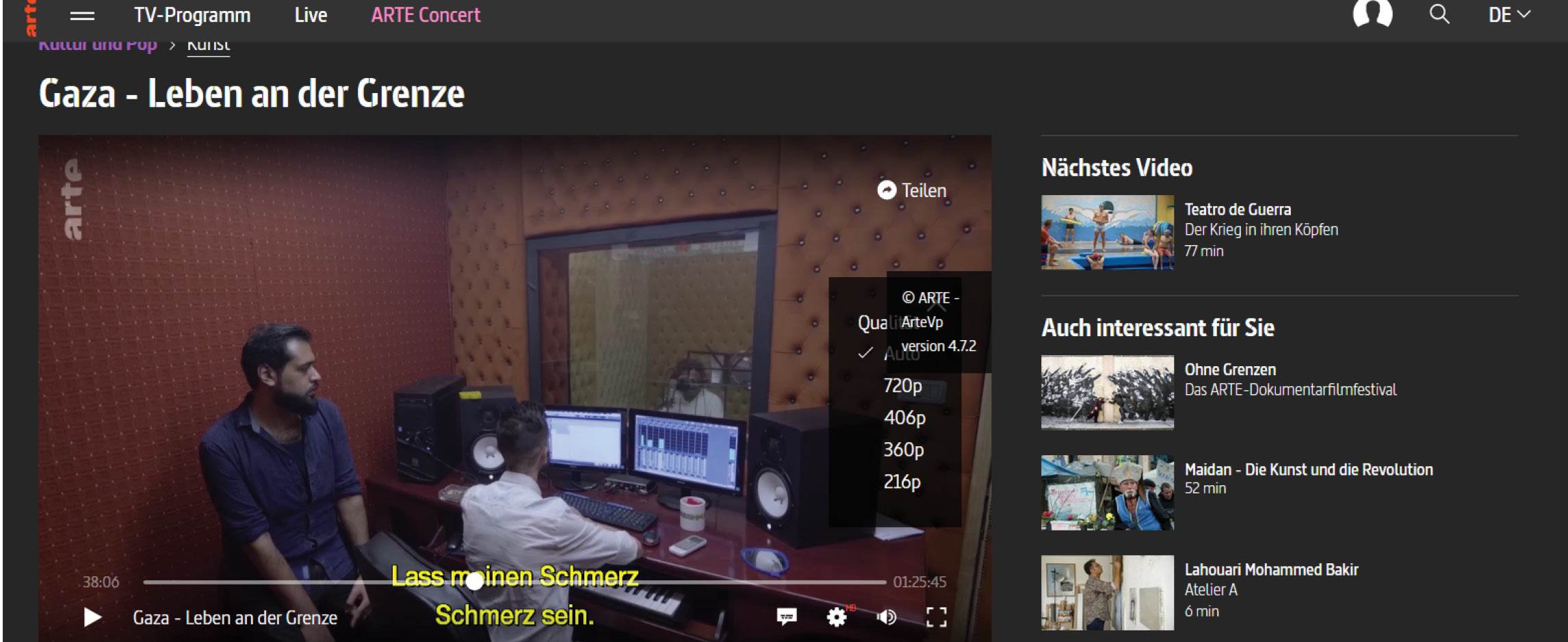Choose 720p video quality

(902, 385)
